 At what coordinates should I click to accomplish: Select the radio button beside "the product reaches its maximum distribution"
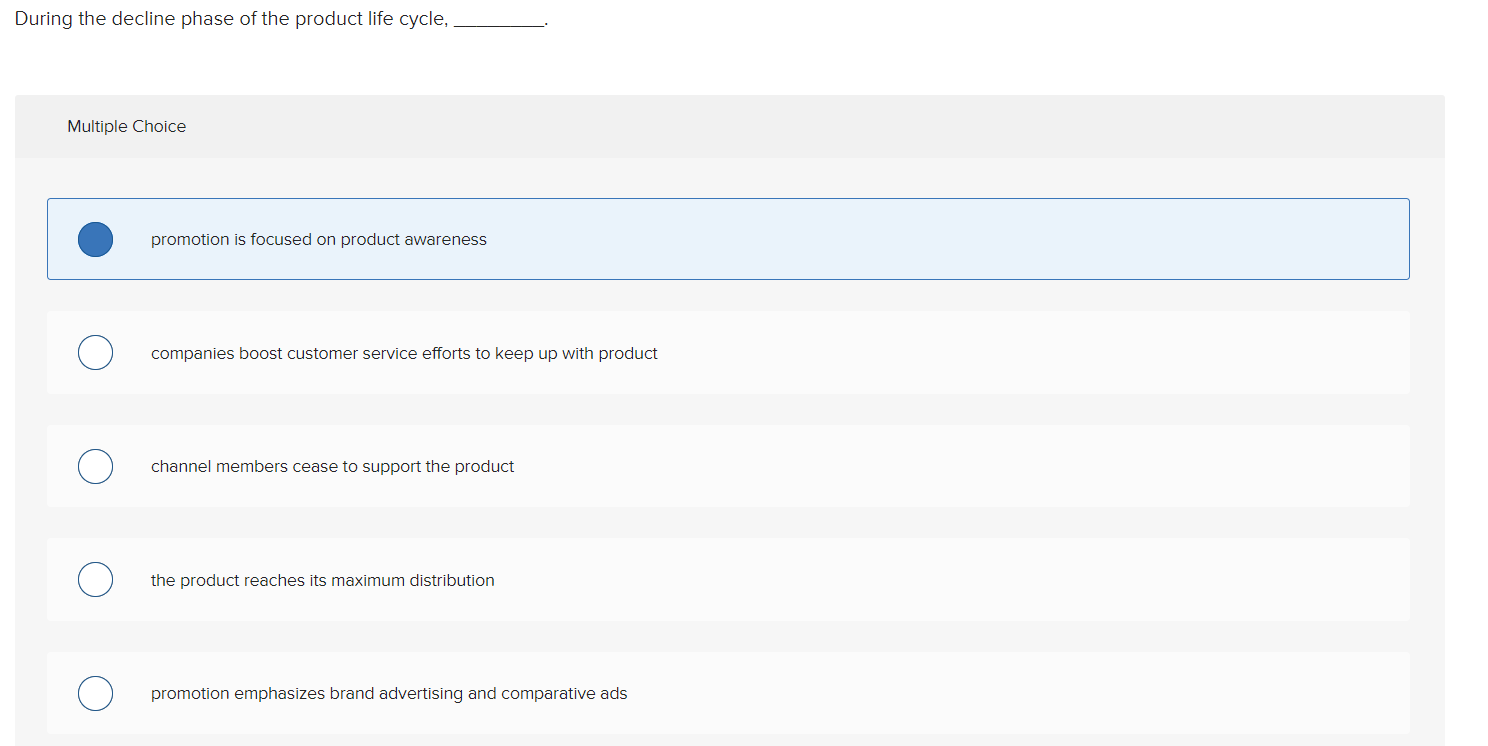[95, 579]
